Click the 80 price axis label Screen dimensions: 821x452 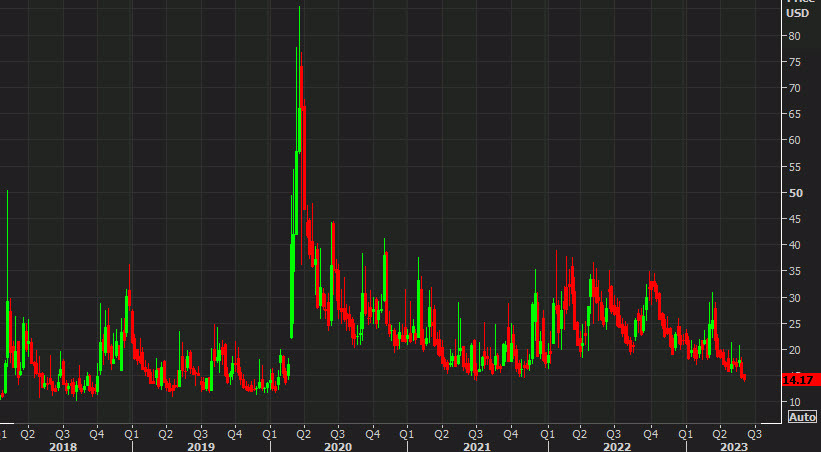click(794, 36)
